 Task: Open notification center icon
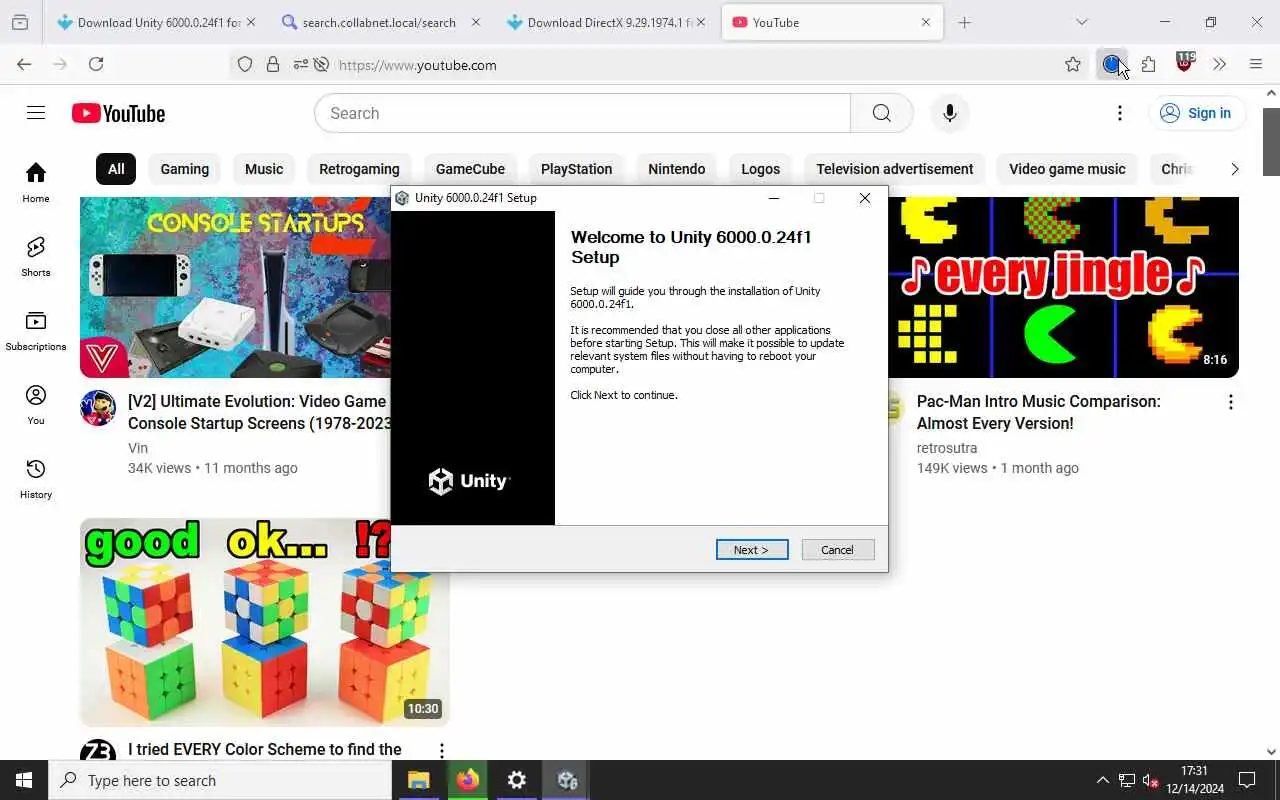tap(1247, 780)
